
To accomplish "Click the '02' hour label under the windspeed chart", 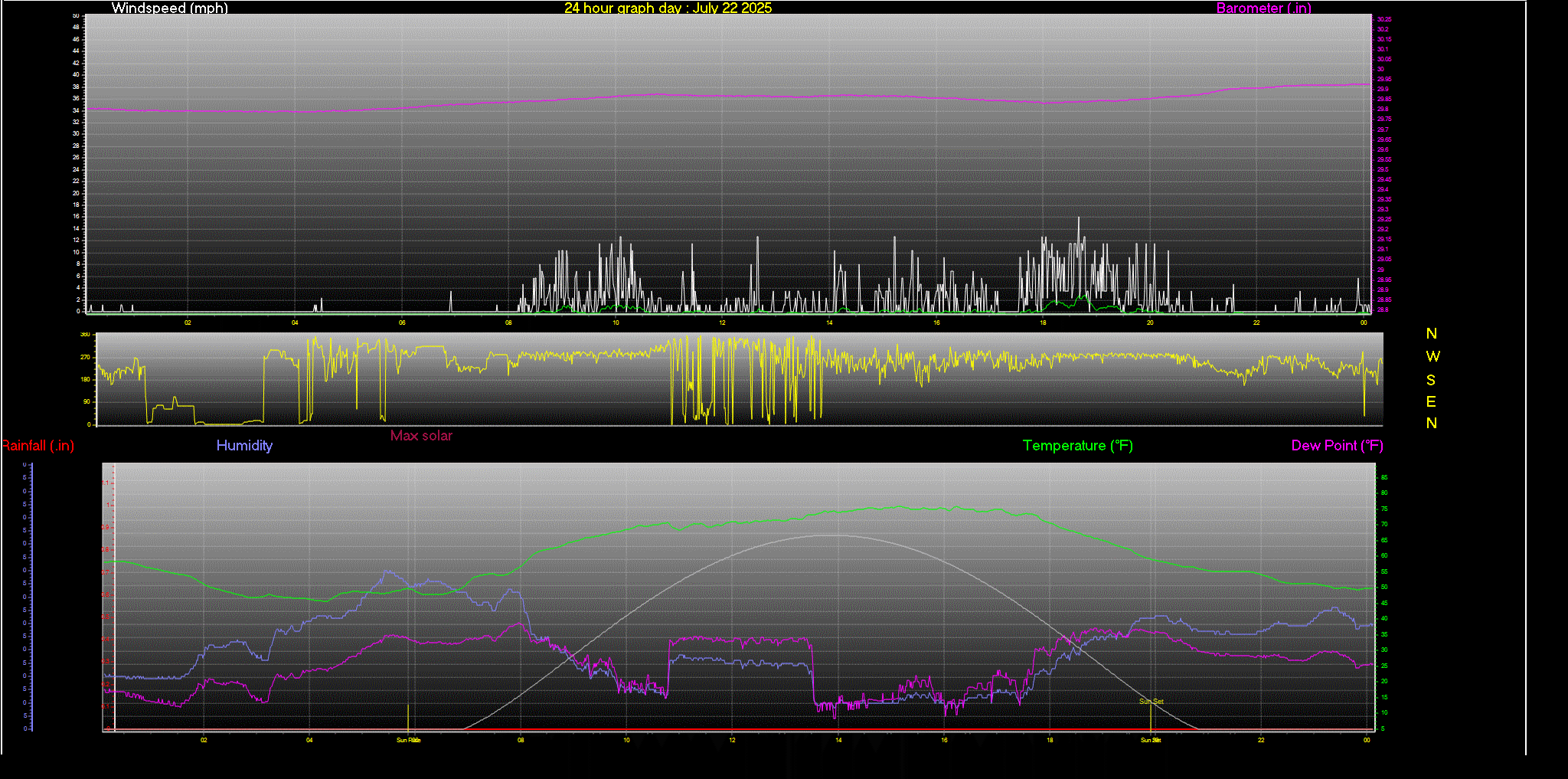I will 188,322.
